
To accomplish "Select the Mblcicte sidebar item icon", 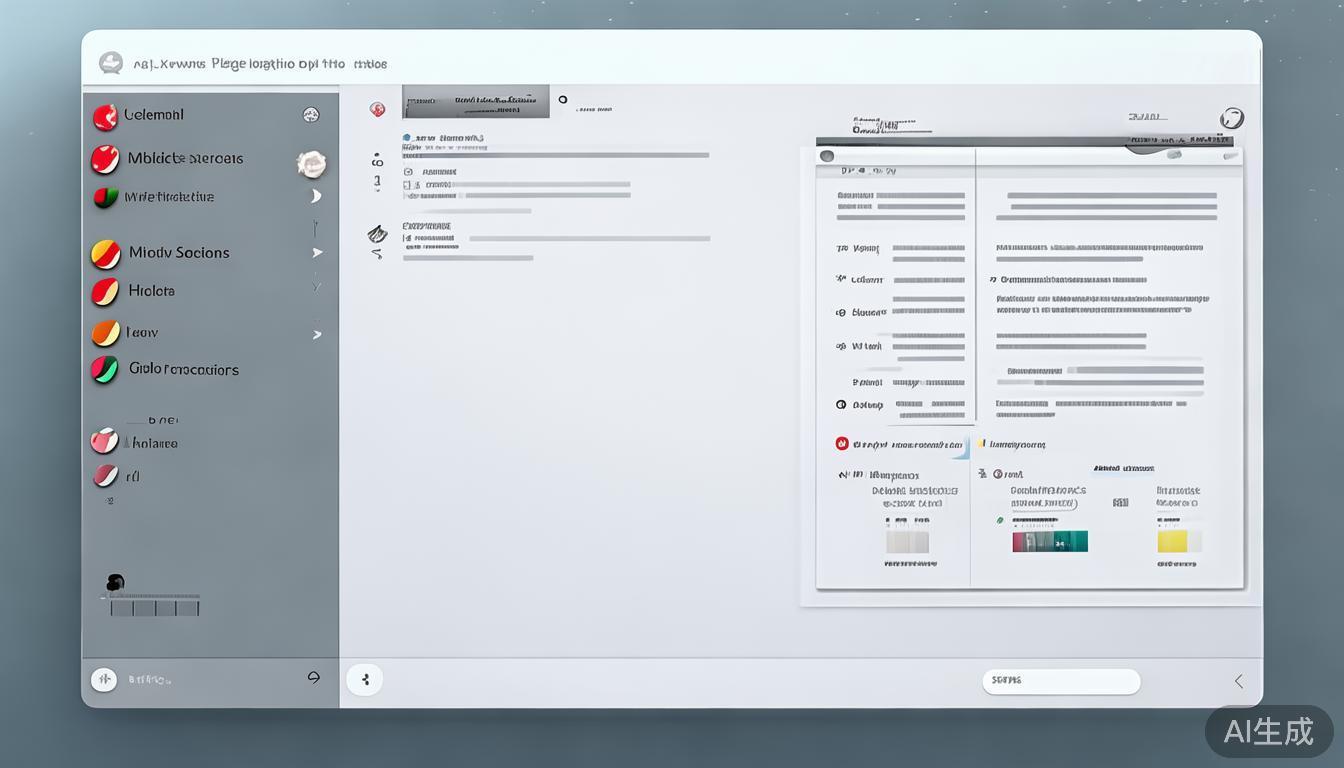I will tap(105, 159).
